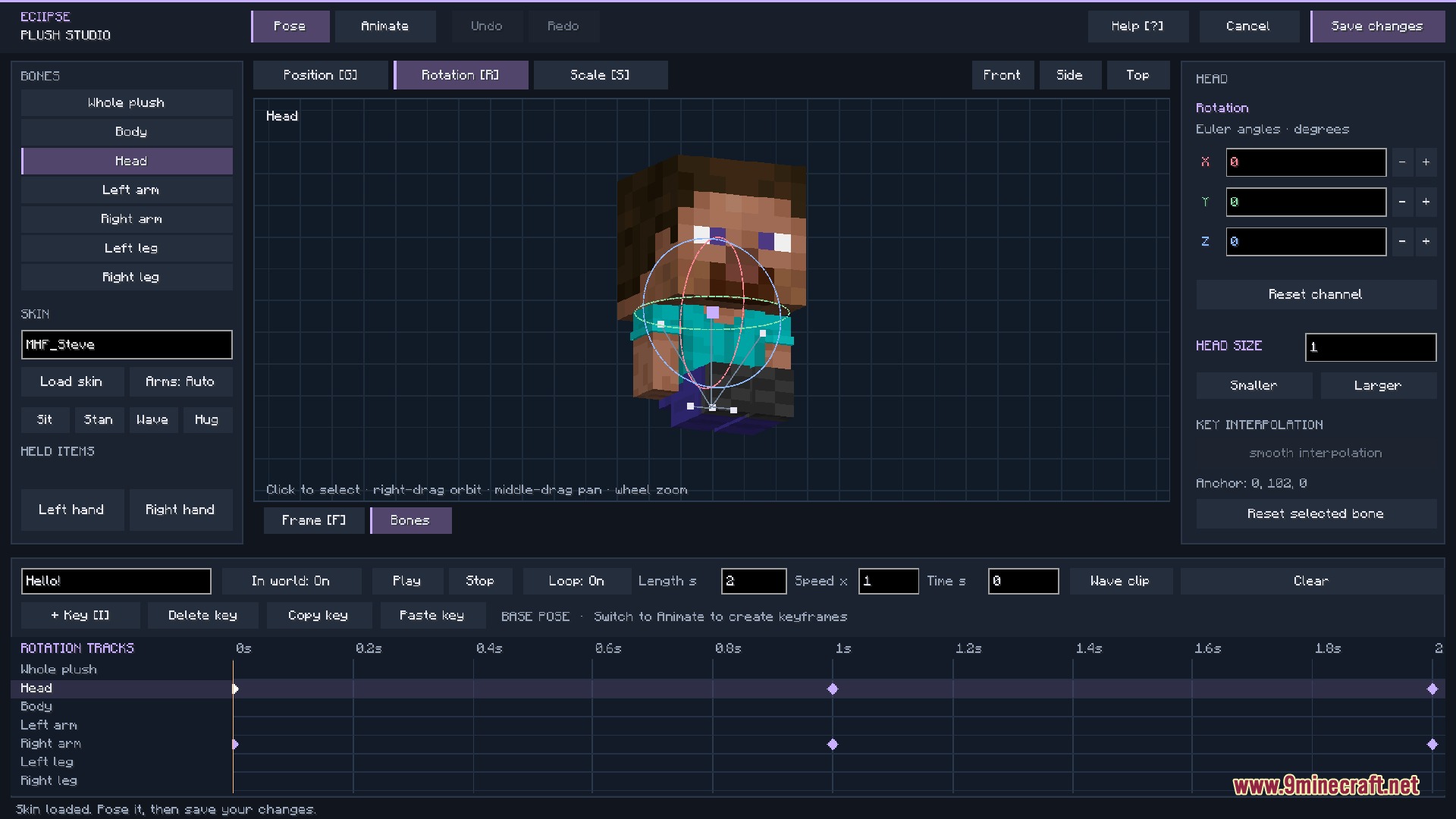Reset the rotation channel
This screenshot has height=819, width=1456.
[x=1316, y=295]
